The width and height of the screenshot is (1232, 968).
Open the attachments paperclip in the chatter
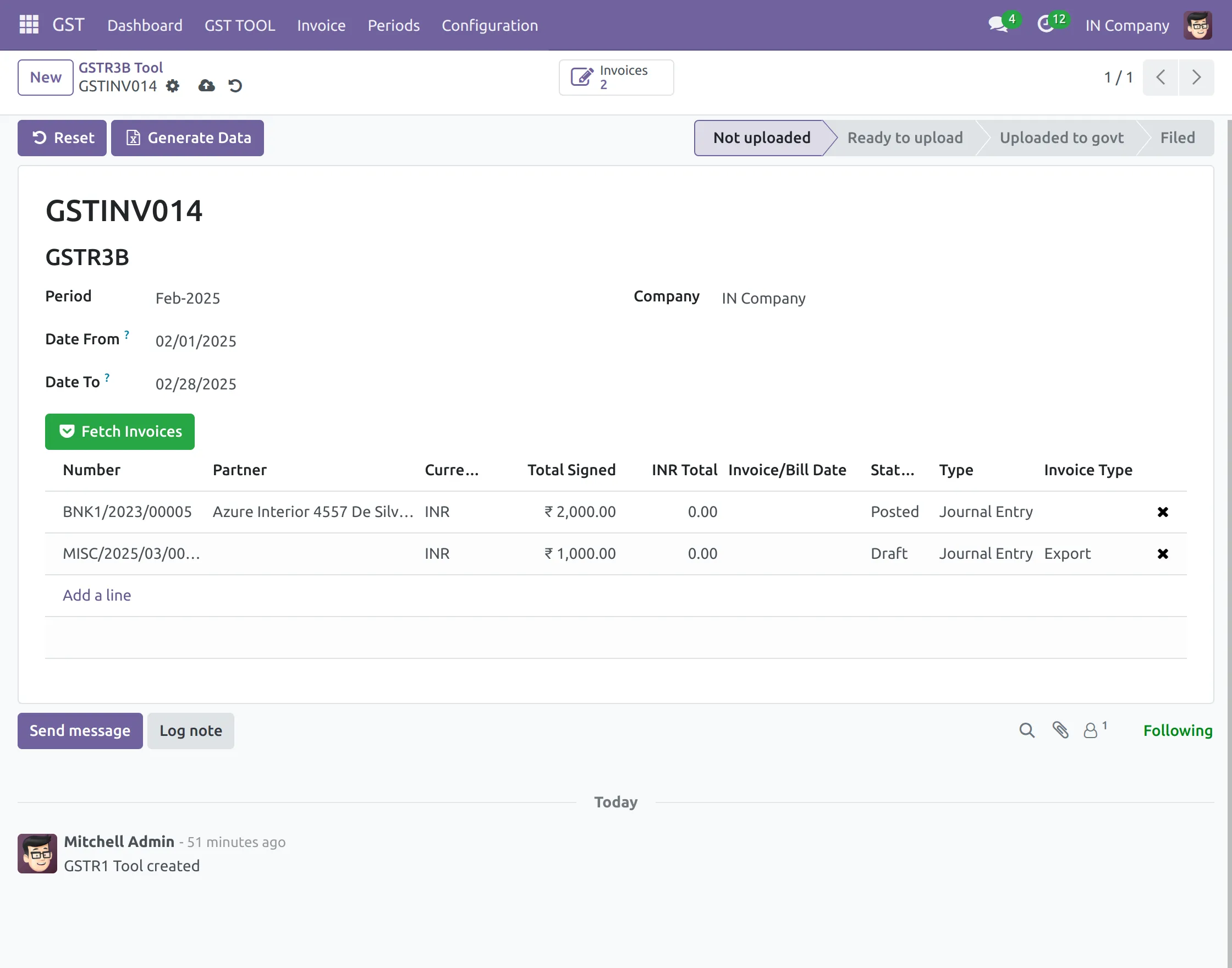point(1061,730)
